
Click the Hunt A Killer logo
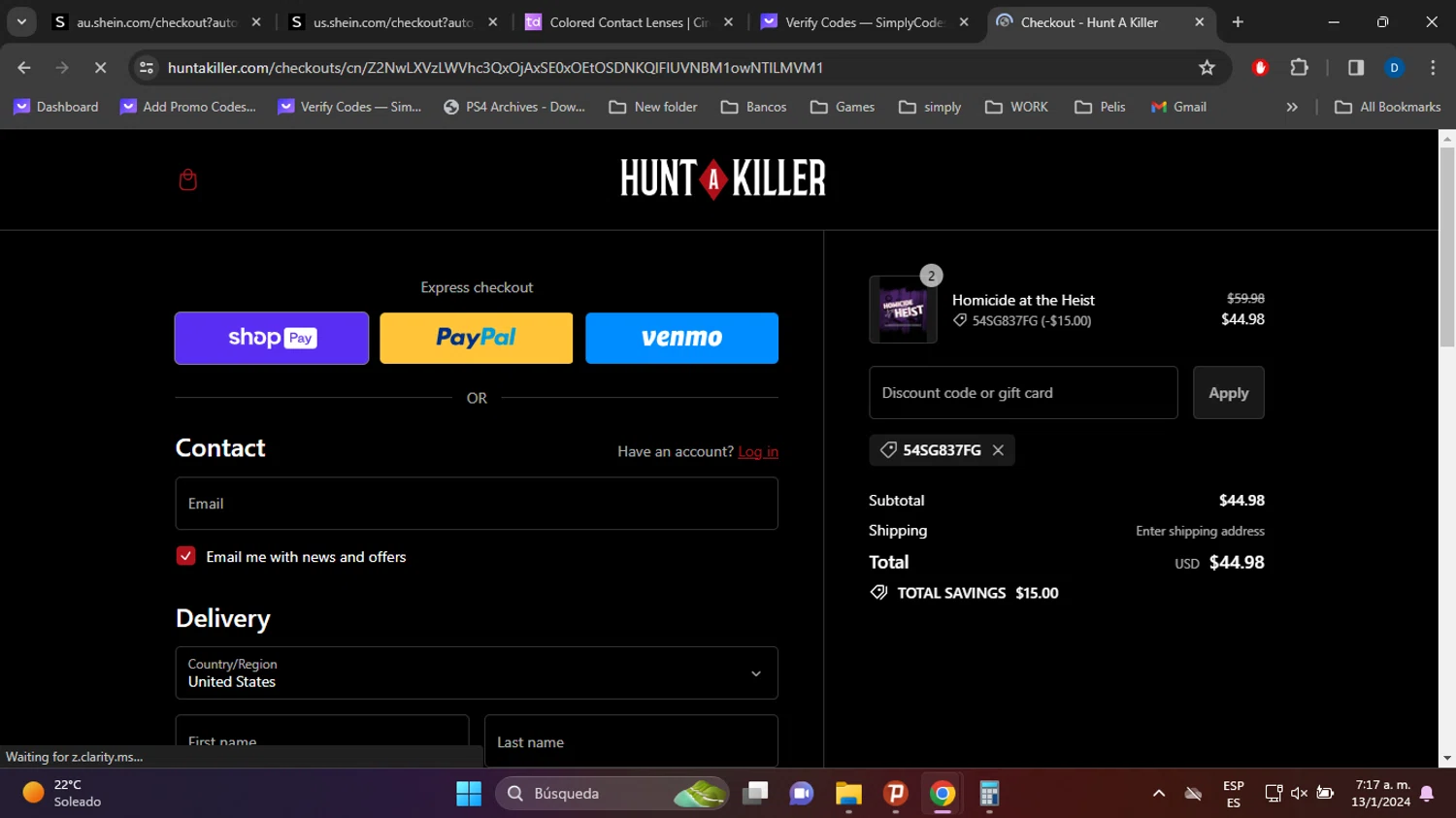tap(723, 179)
